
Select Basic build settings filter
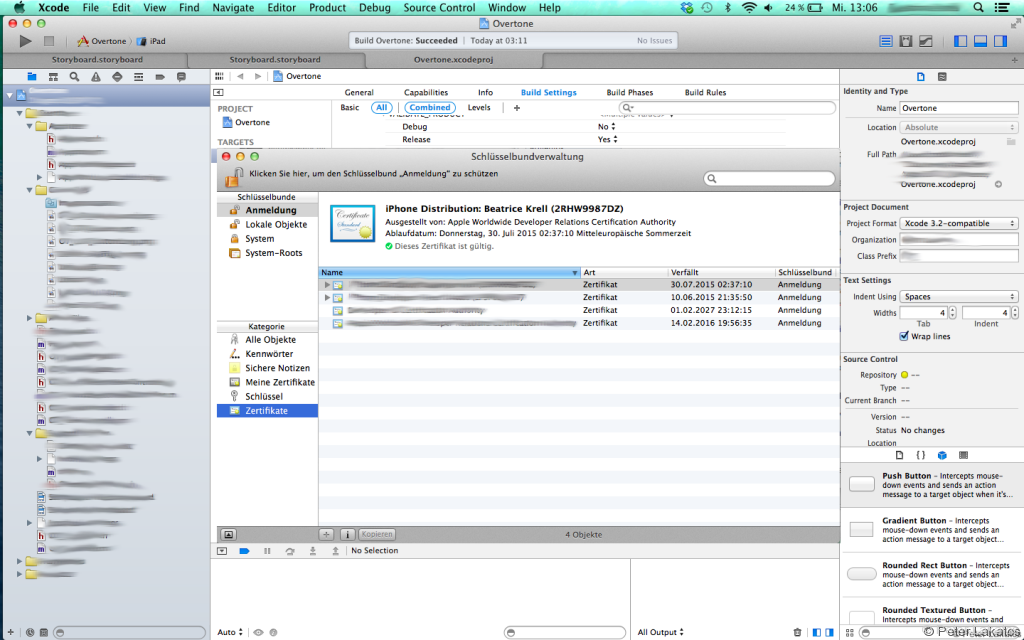tap(350, 108)
